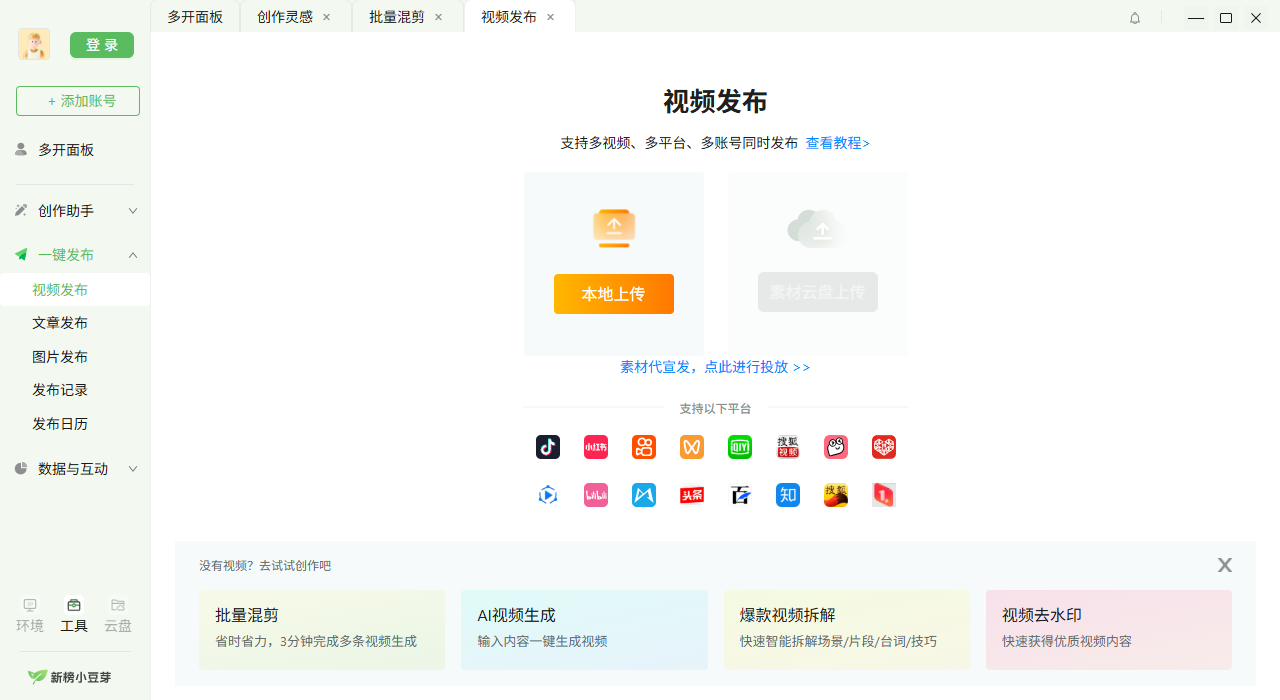
Task: Click the pink Pipixia frog icon
Action: coord(836,447)
